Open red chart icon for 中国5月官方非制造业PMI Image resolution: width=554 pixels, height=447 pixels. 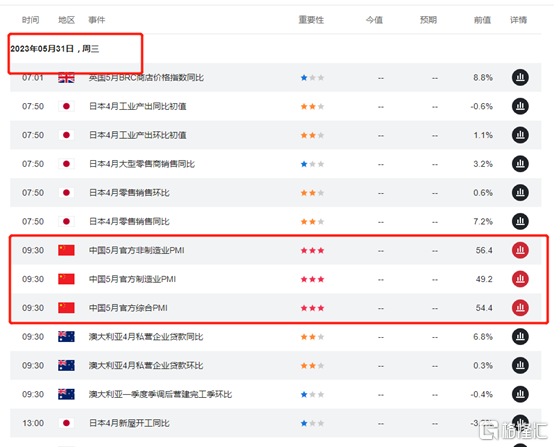(x=520, y=250)
